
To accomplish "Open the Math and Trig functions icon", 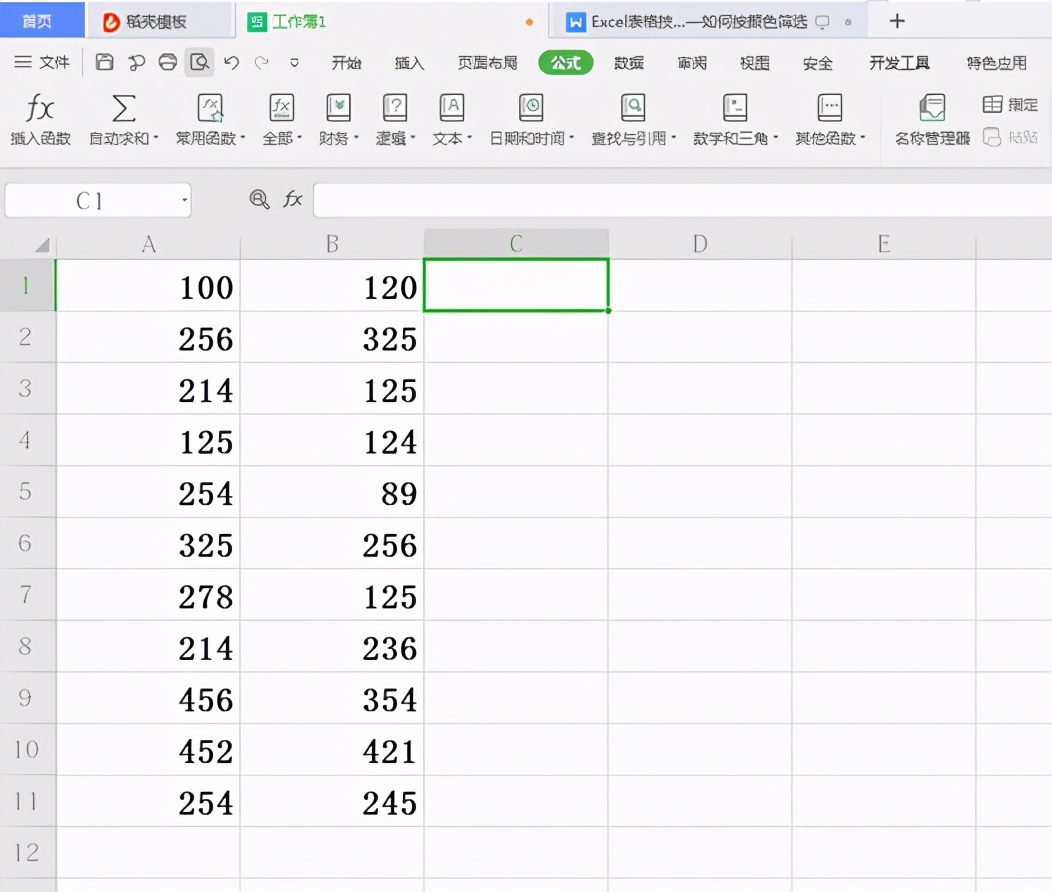I will tap(735, 108).
